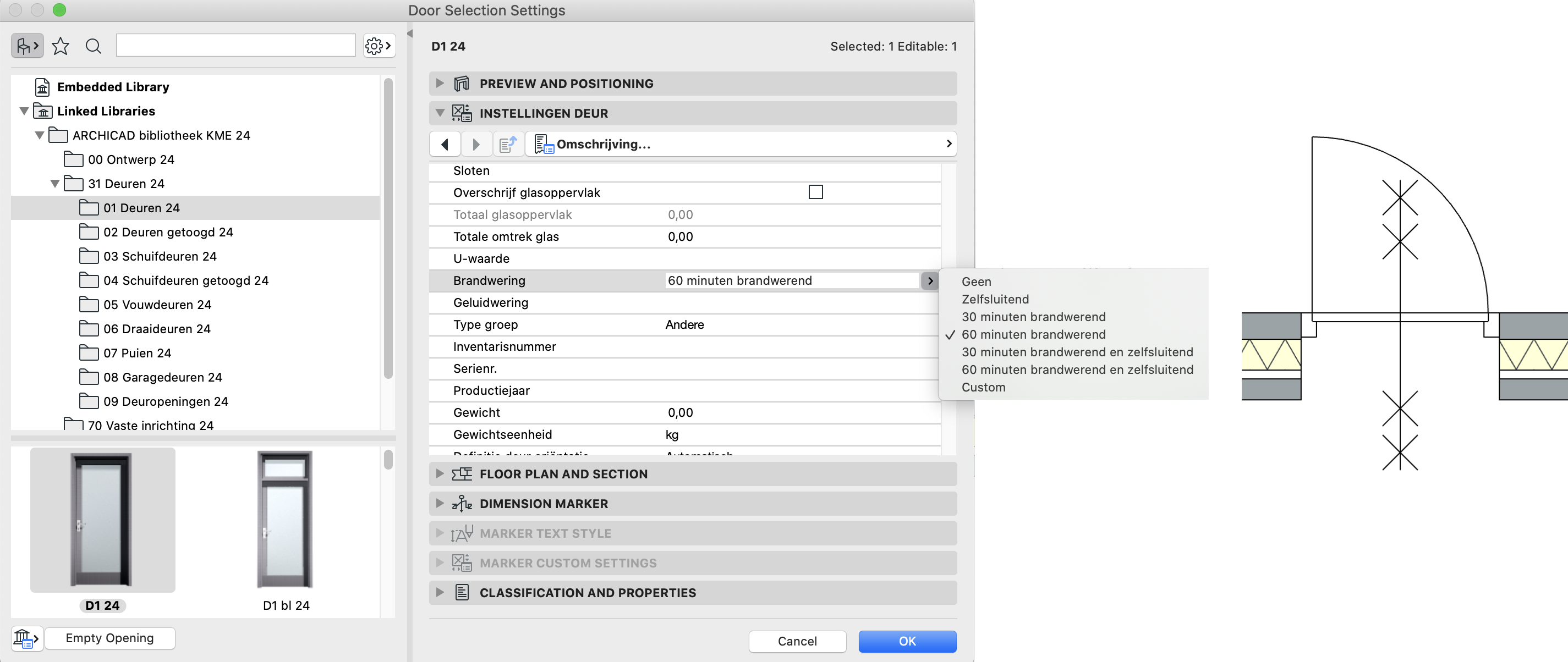Select the 03 Schuifdeuren 24 folder
Image resolution: width=1568 pixels, height=662 pixels.
click(x=160, y=256)
